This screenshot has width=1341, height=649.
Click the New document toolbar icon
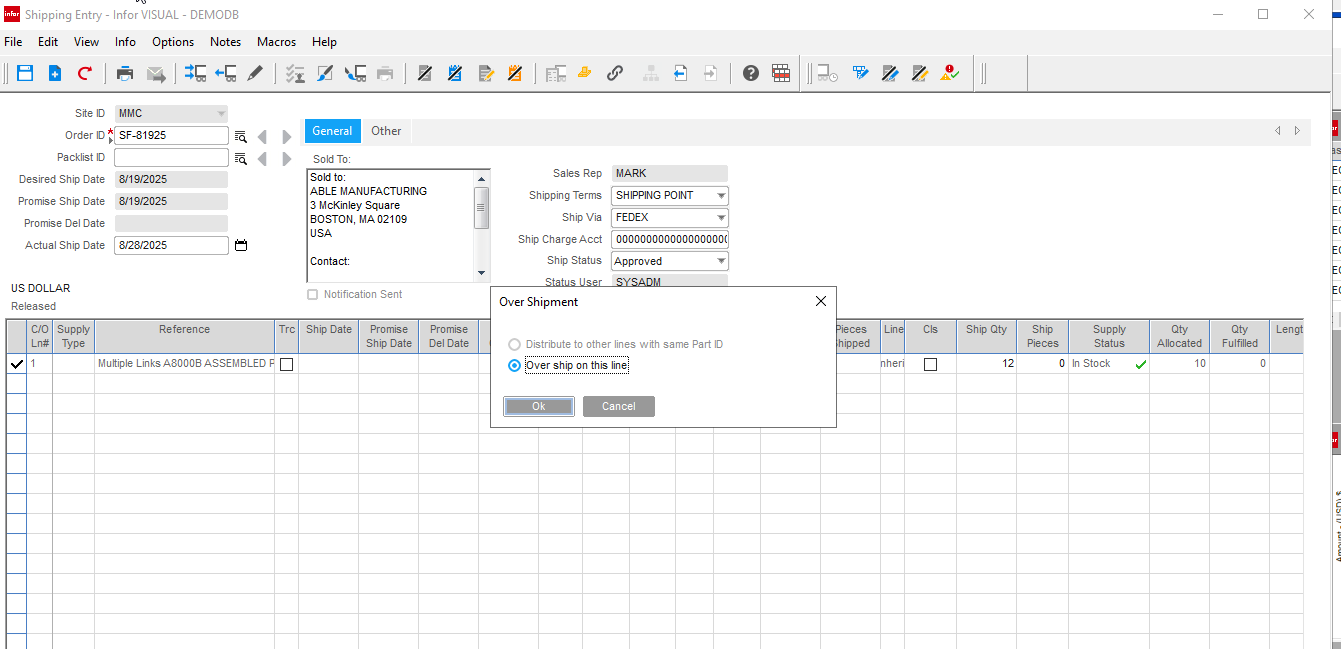pos(55,73)
